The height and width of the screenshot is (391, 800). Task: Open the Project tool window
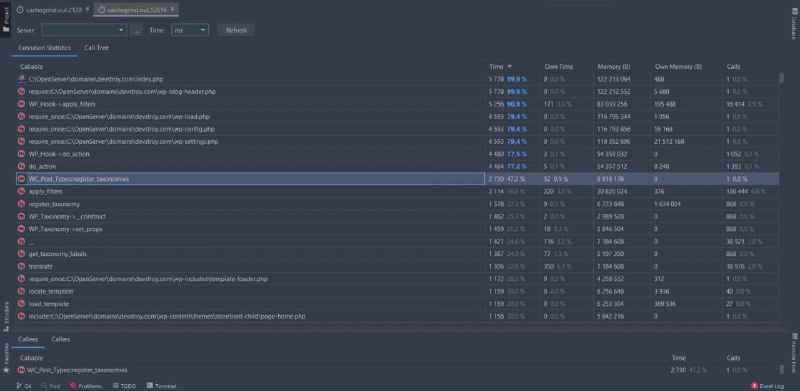(x=6, y=19)
